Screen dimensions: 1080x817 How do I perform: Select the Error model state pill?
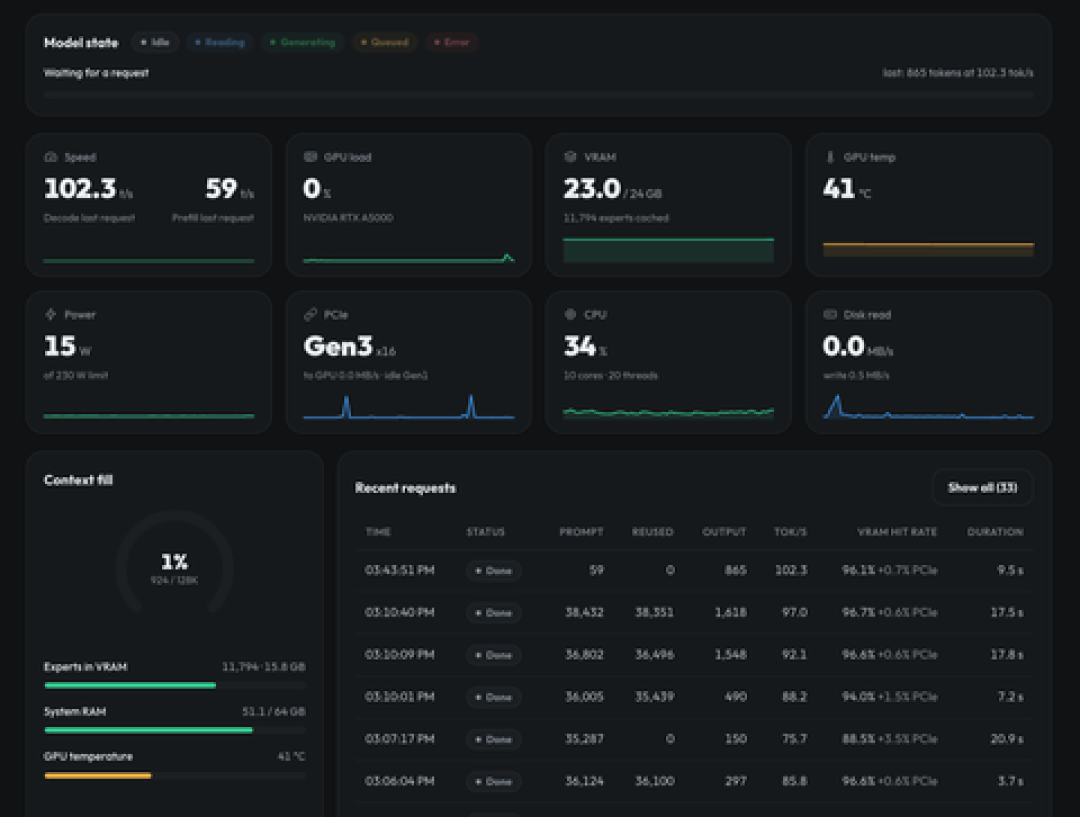click(452, 42)
